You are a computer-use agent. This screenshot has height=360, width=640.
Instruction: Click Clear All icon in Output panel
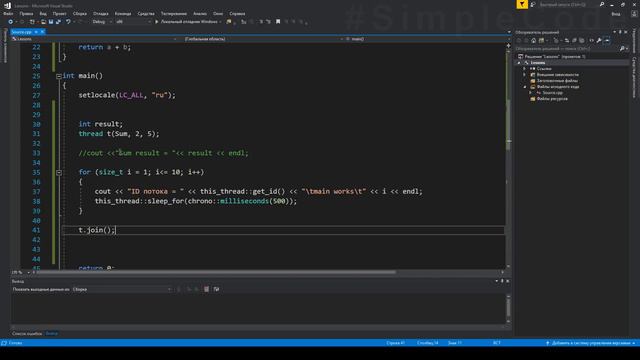pos(207,289)
